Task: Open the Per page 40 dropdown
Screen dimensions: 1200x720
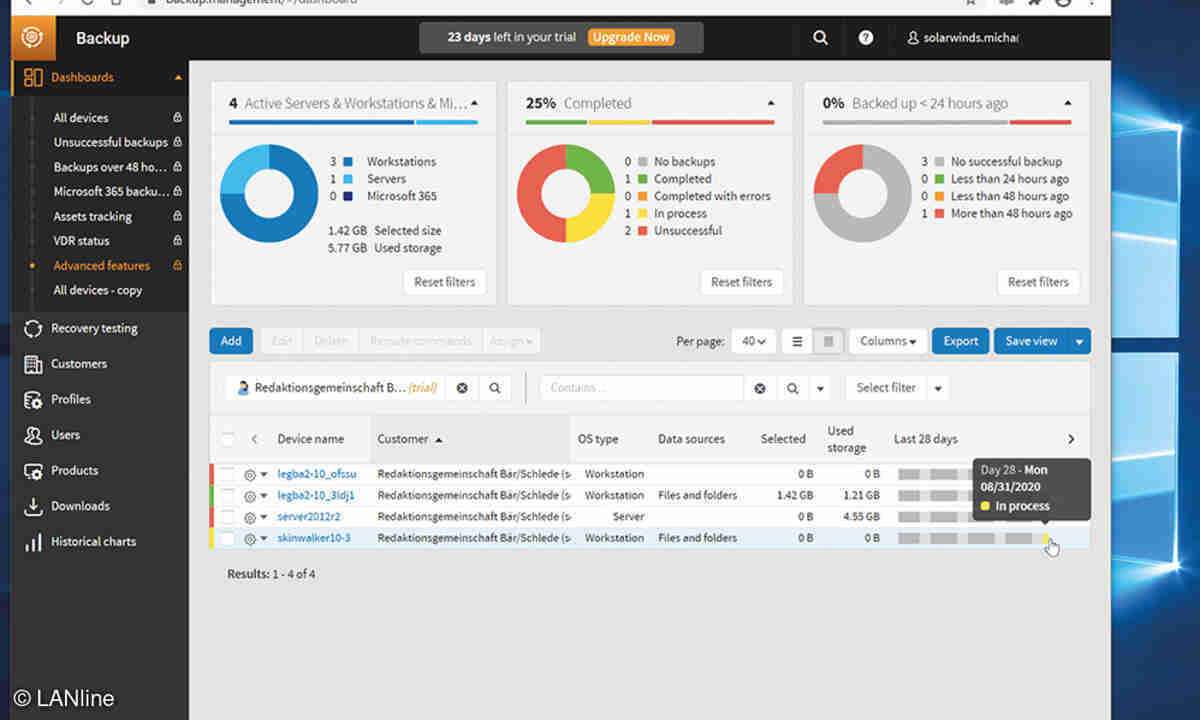Action: click(753, 341)
